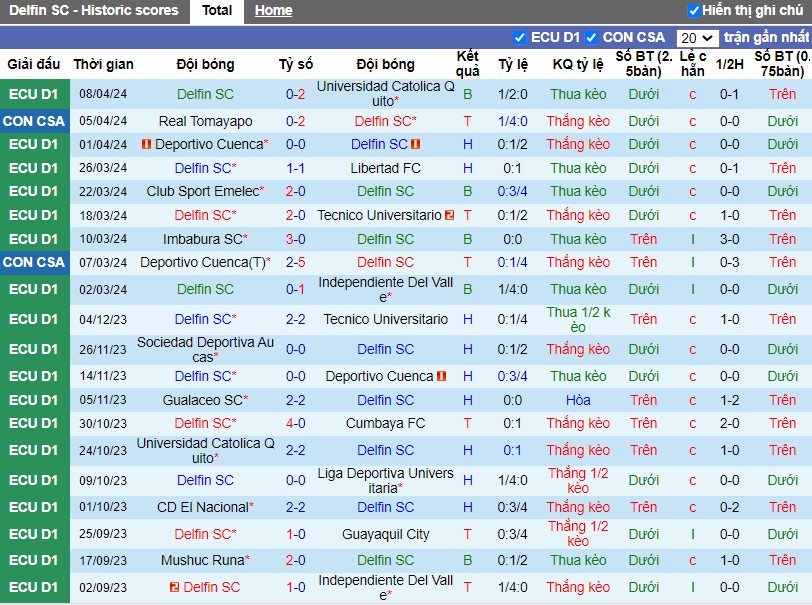Click the red card icon beside Deportivo Cuenca on 14/11/23
The image size is (812, 605).
[441, 376]
